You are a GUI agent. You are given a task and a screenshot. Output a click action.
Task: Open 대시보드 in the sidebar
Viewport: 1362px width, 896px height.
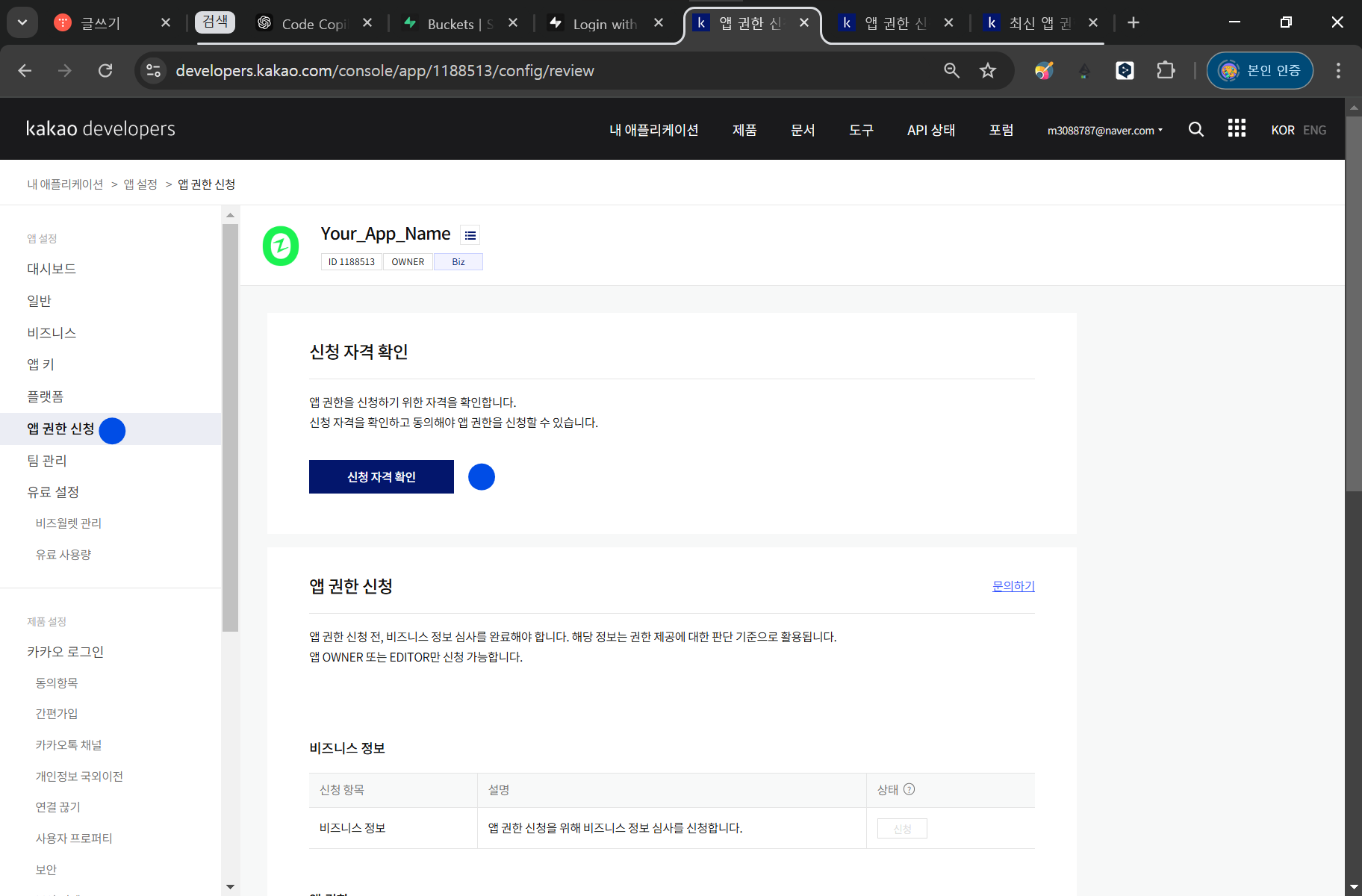click(x=52, y=269)
